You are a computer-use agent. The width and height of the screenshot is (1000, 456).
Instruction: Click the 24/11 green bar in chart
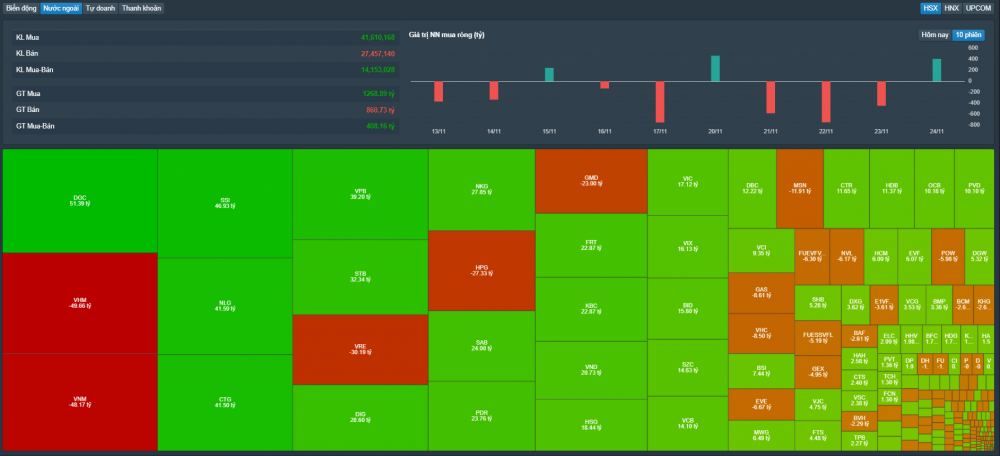point(937,70)
